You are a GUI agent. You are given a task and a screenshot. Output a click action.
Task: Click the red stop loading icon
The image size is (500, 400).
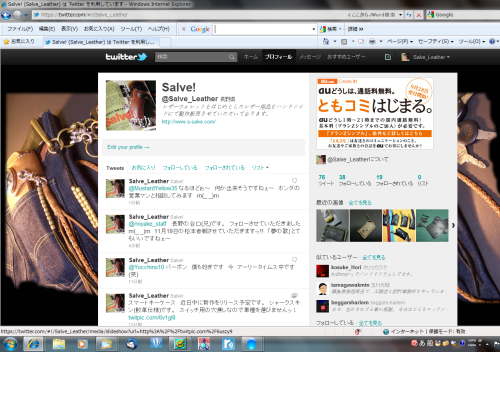[x=419, y=15]
